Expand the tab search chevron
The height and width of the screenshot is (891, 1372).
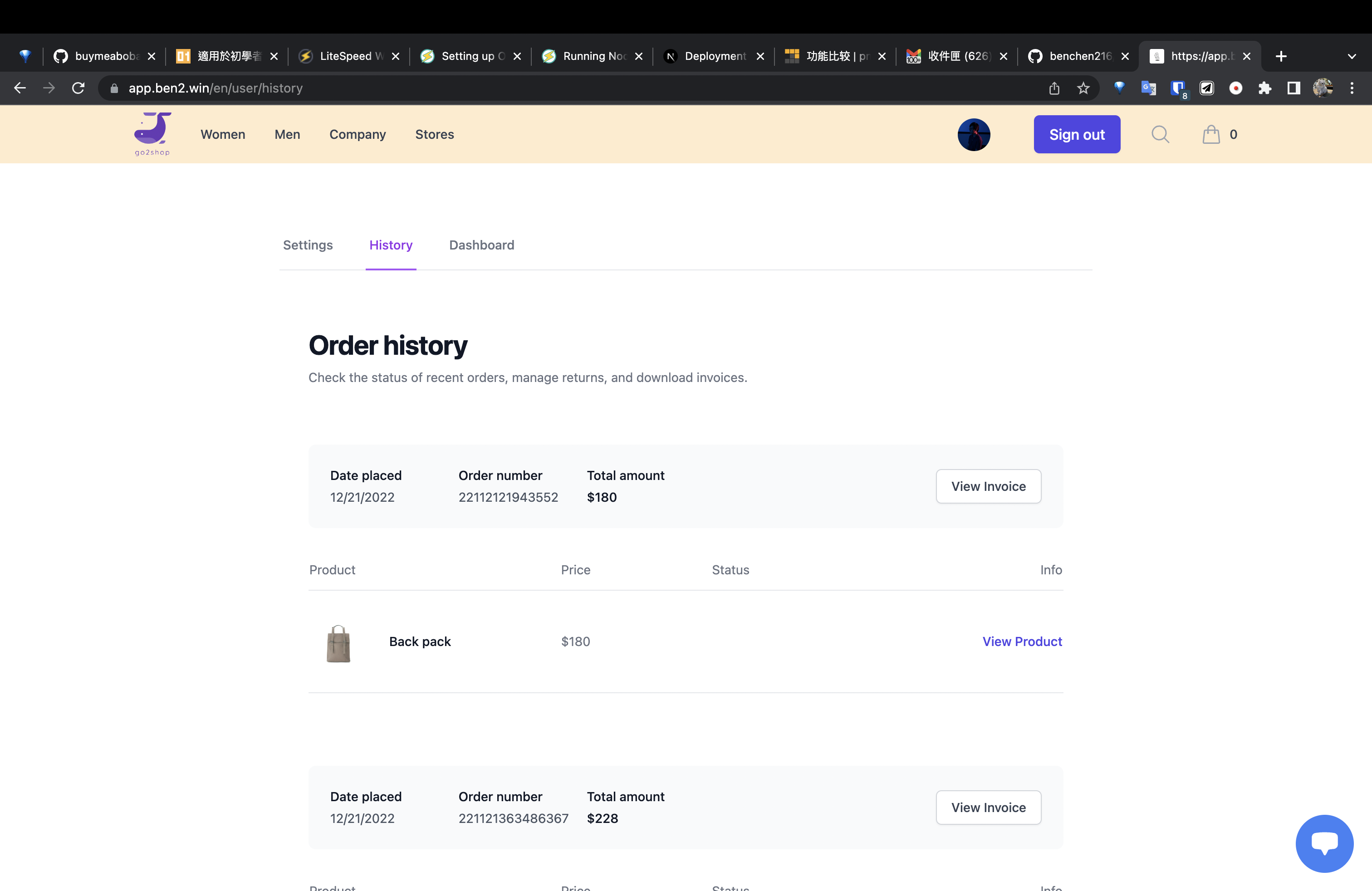point(1352,56)
